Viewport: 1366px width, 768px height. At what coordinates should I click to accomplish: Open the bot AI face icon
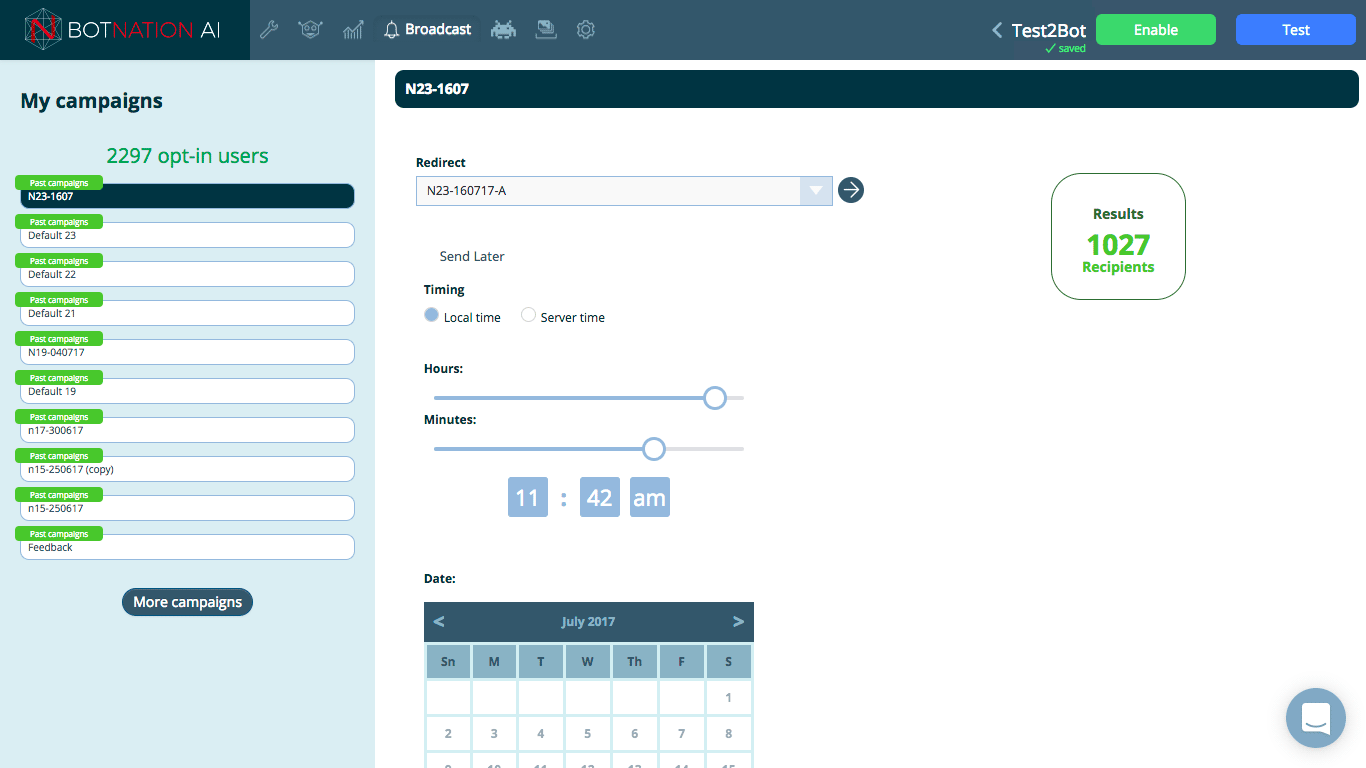[x=310, y=30]
